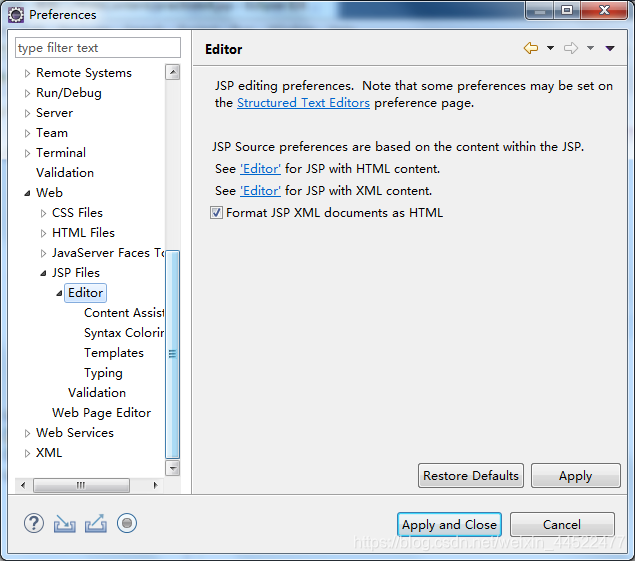Select the Web Services tree item
635x561 pixels.
point(75,433)
